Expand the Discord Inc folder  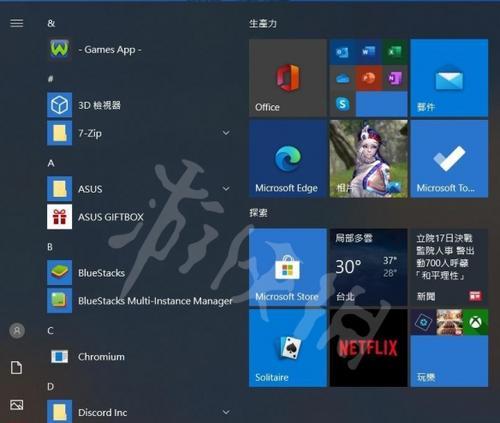click(226, 412)
